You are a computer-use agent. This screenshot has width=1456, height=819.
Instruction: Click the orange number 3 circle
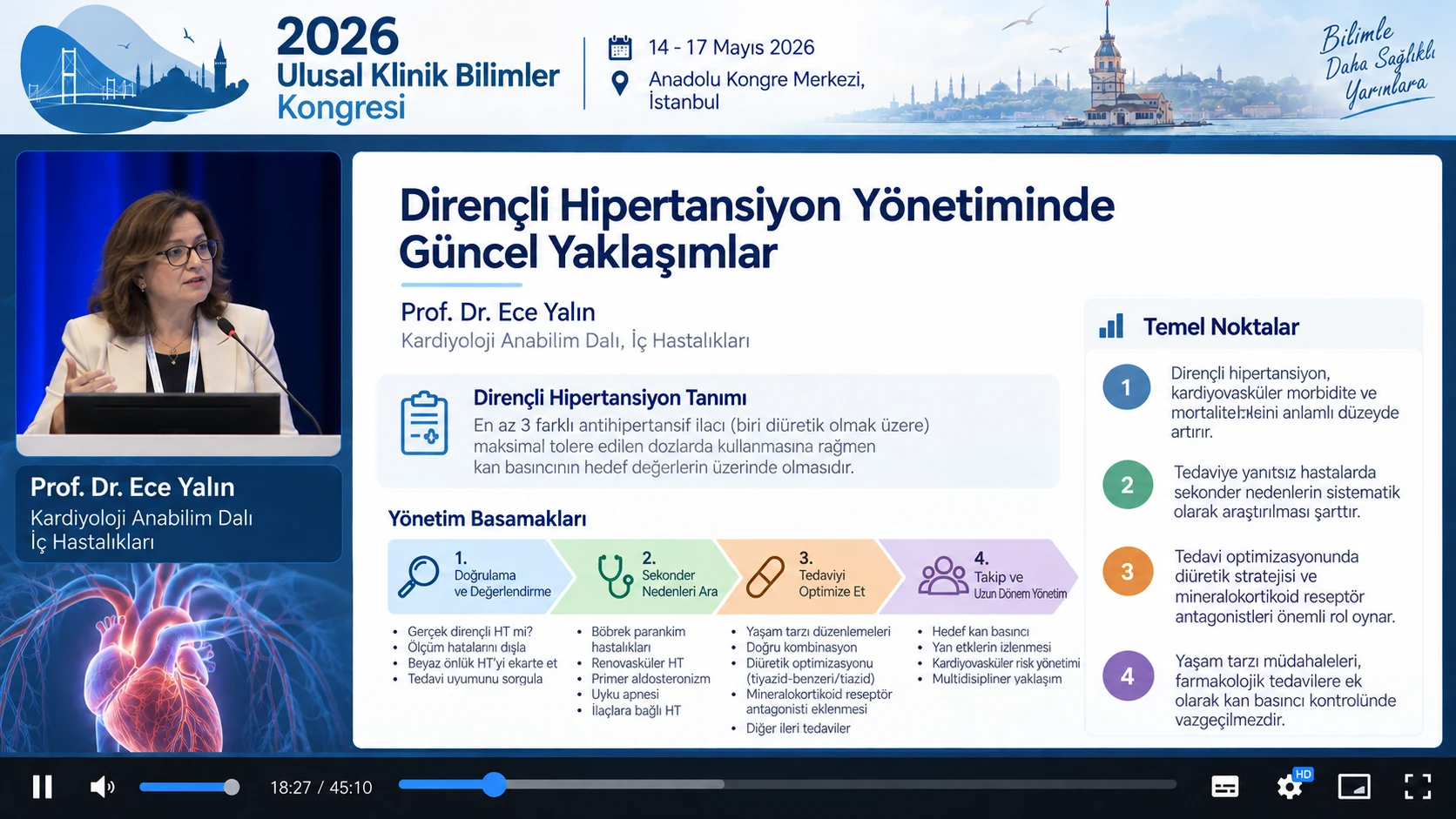[1127, 571]
